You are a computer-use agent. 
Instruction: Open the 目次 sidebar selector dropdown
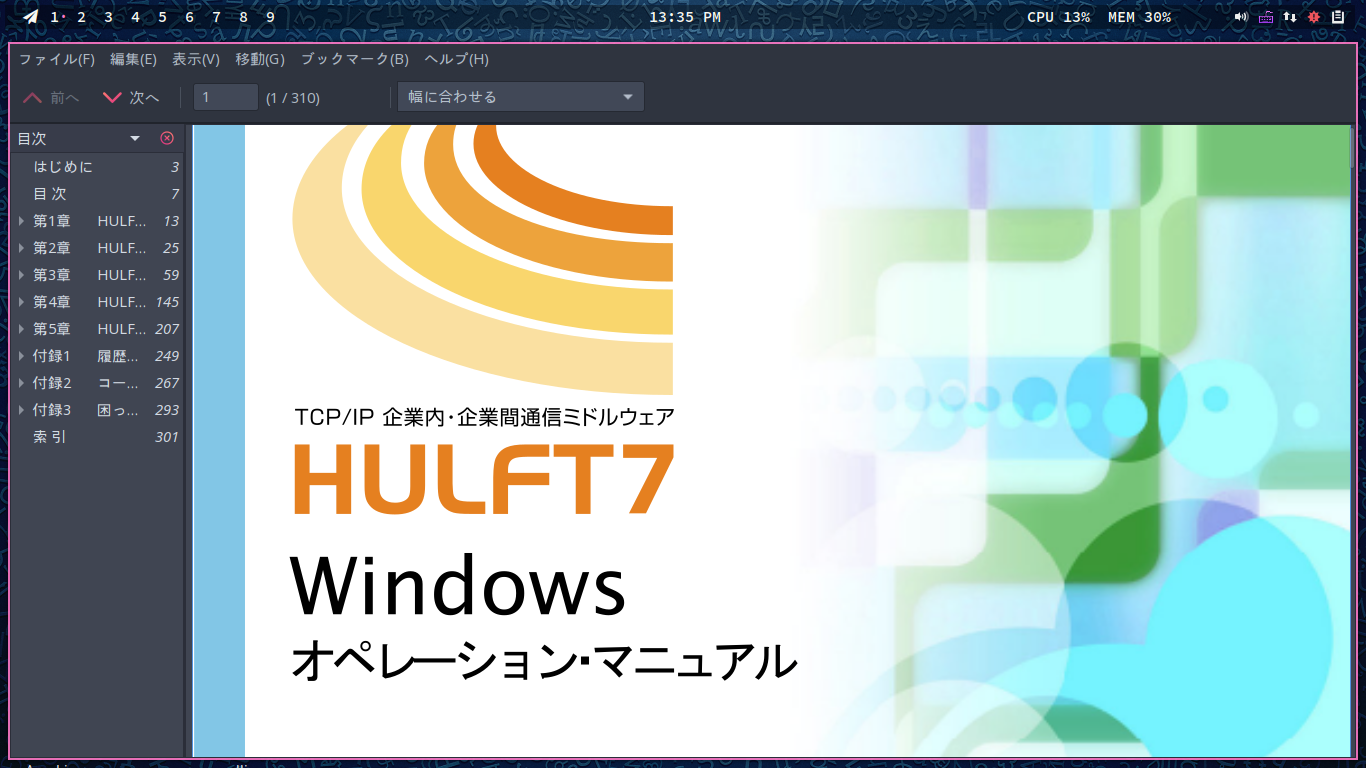point(79,138)
